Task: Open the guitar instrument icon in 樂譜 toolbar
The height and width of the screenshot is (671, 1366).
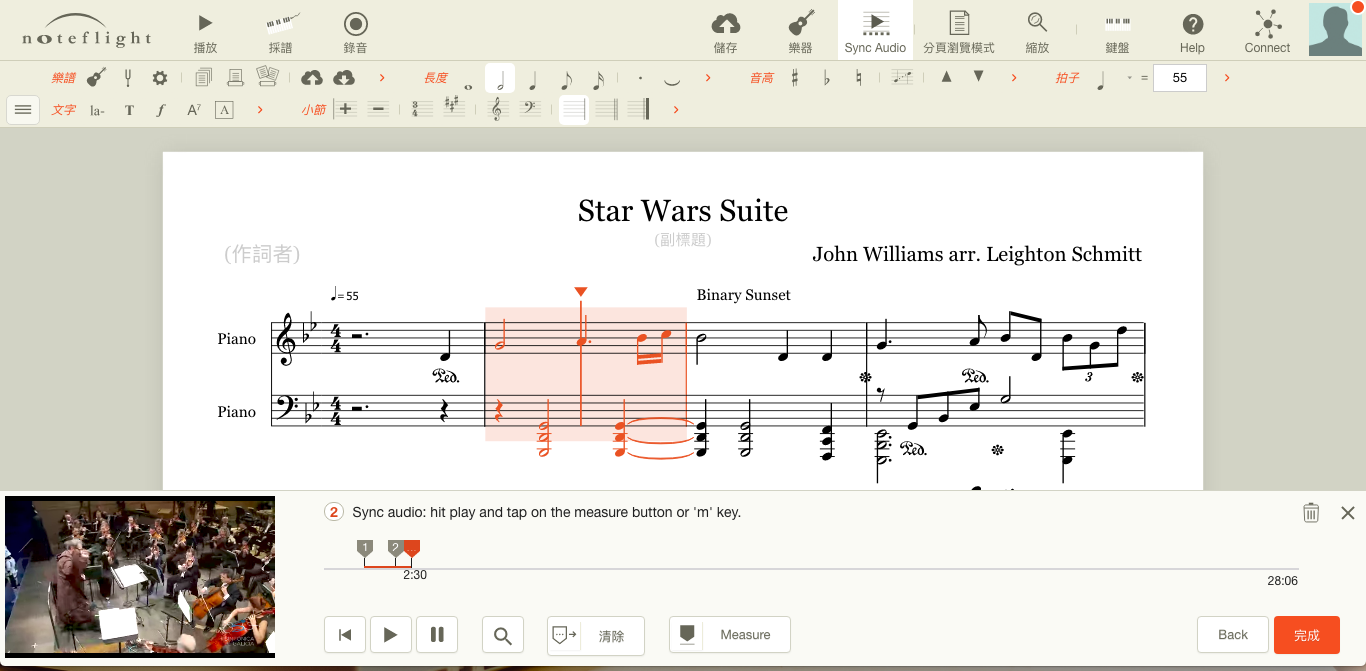Action: point(96,78)
